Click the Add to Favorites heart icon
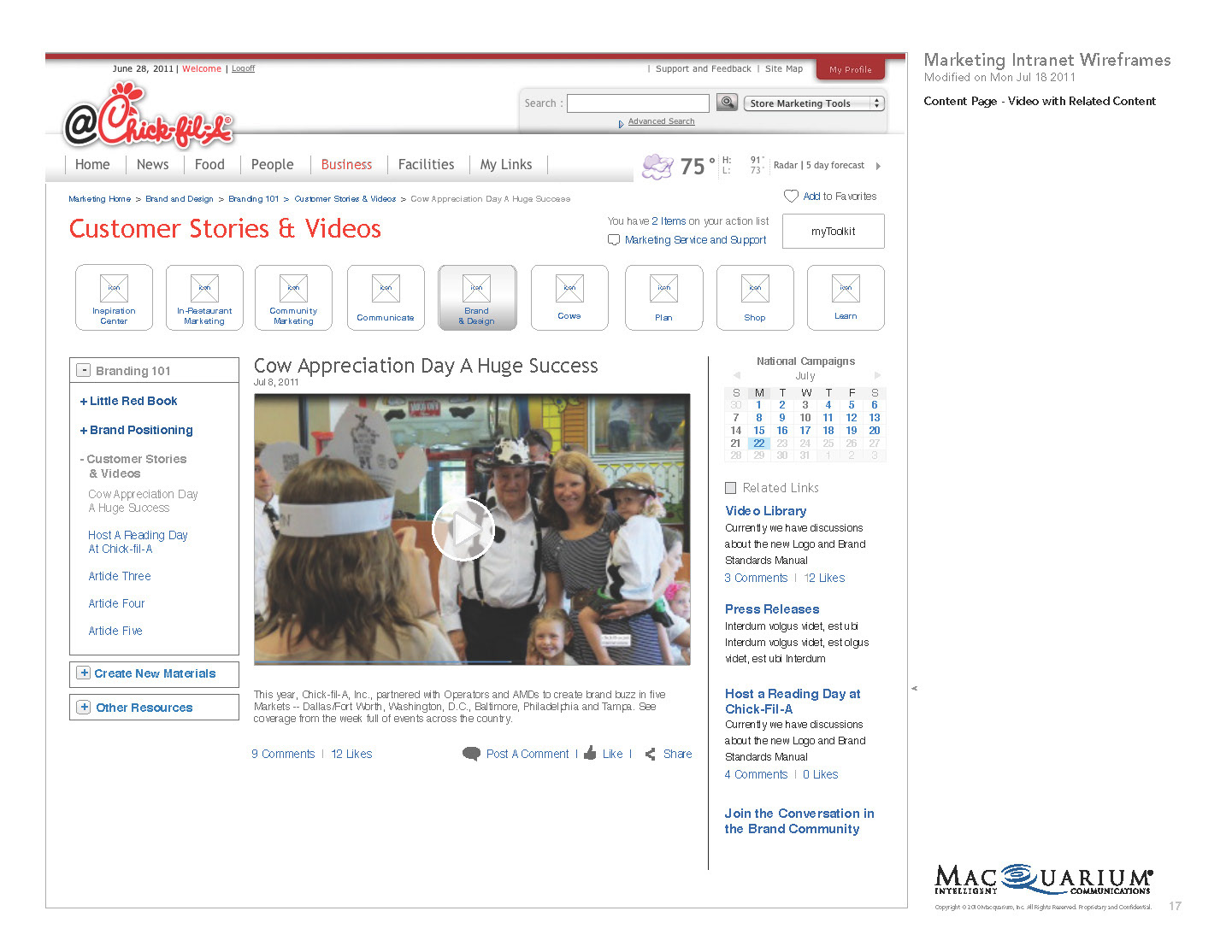1232x952 pixels. click(791, 196)
